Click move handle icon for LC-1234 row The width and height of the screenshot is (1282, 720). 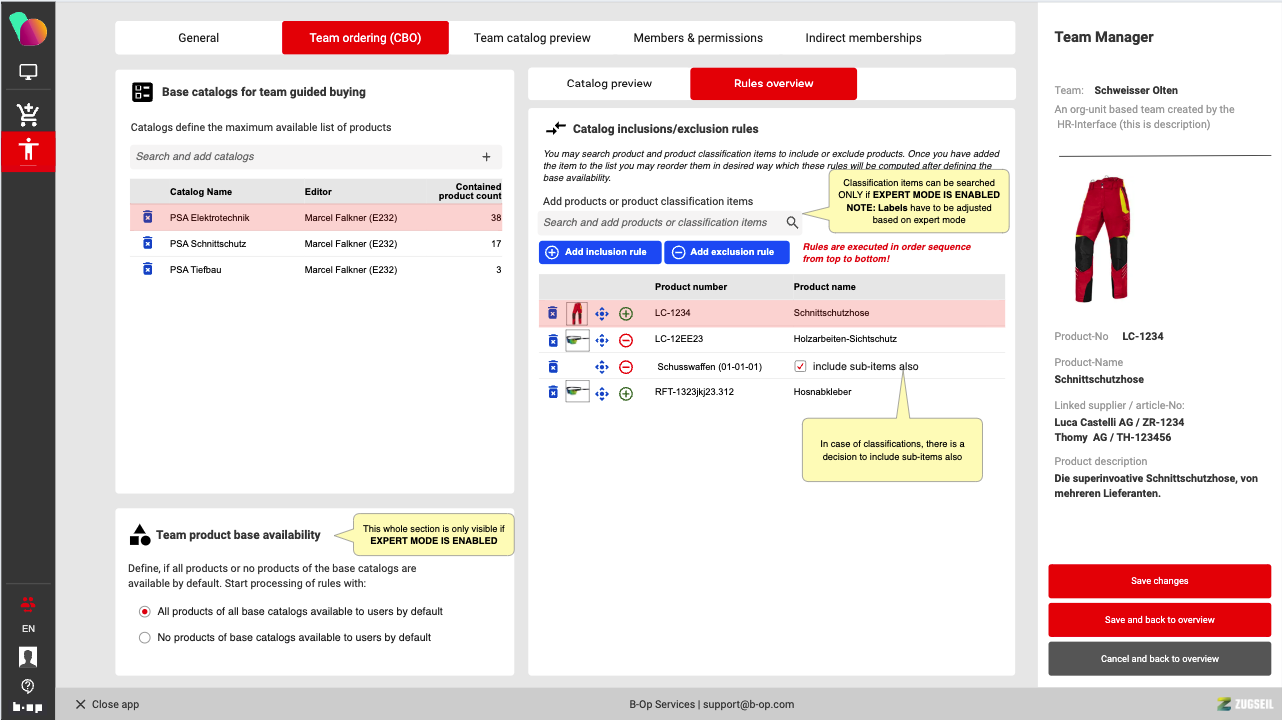pos(602,314)
